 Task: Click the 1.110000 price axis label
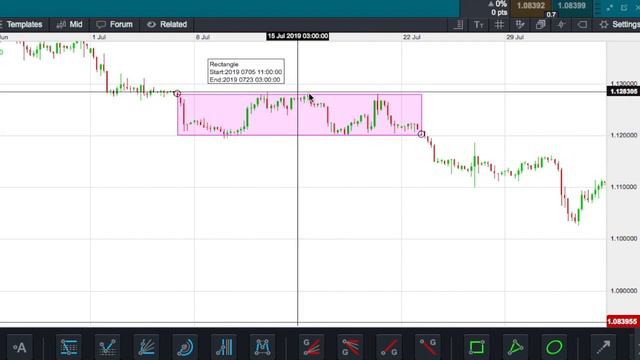[x=624, y=187]
